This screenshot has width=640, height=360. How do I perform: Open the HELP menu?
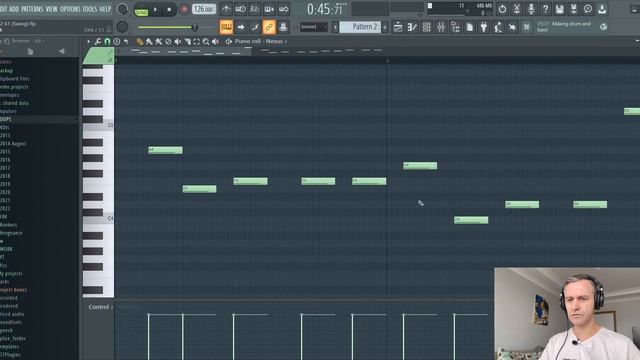[x=105, y=9]
